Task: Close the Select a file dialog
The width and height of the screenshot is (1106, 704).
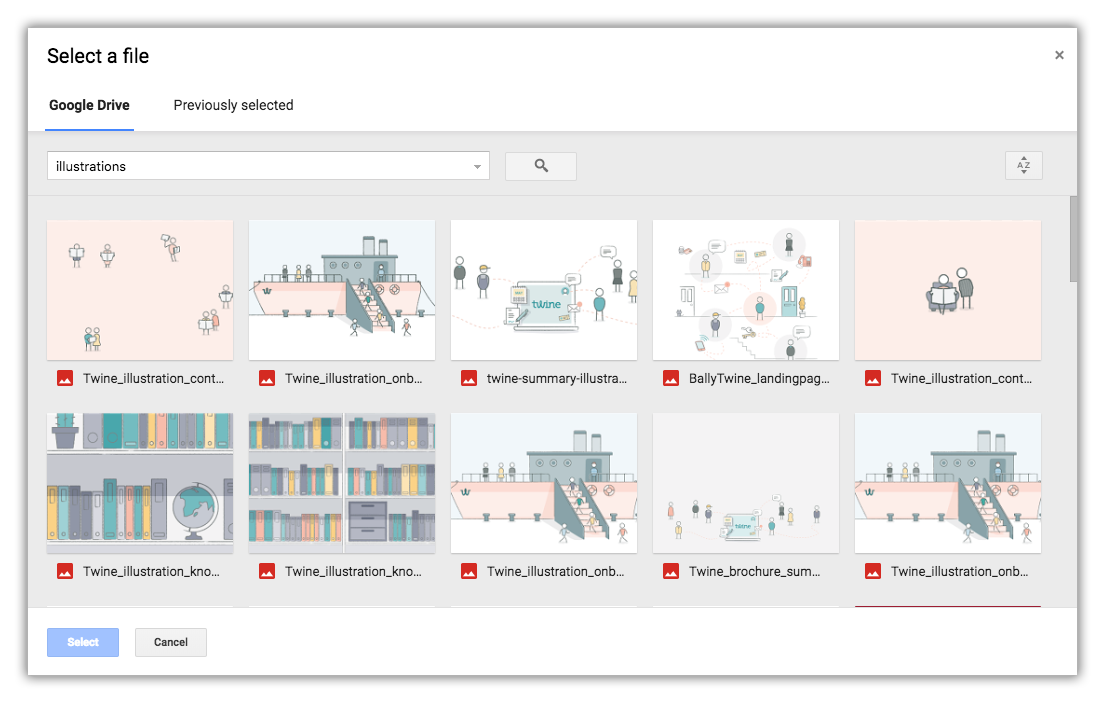Action: (1059, 56)
